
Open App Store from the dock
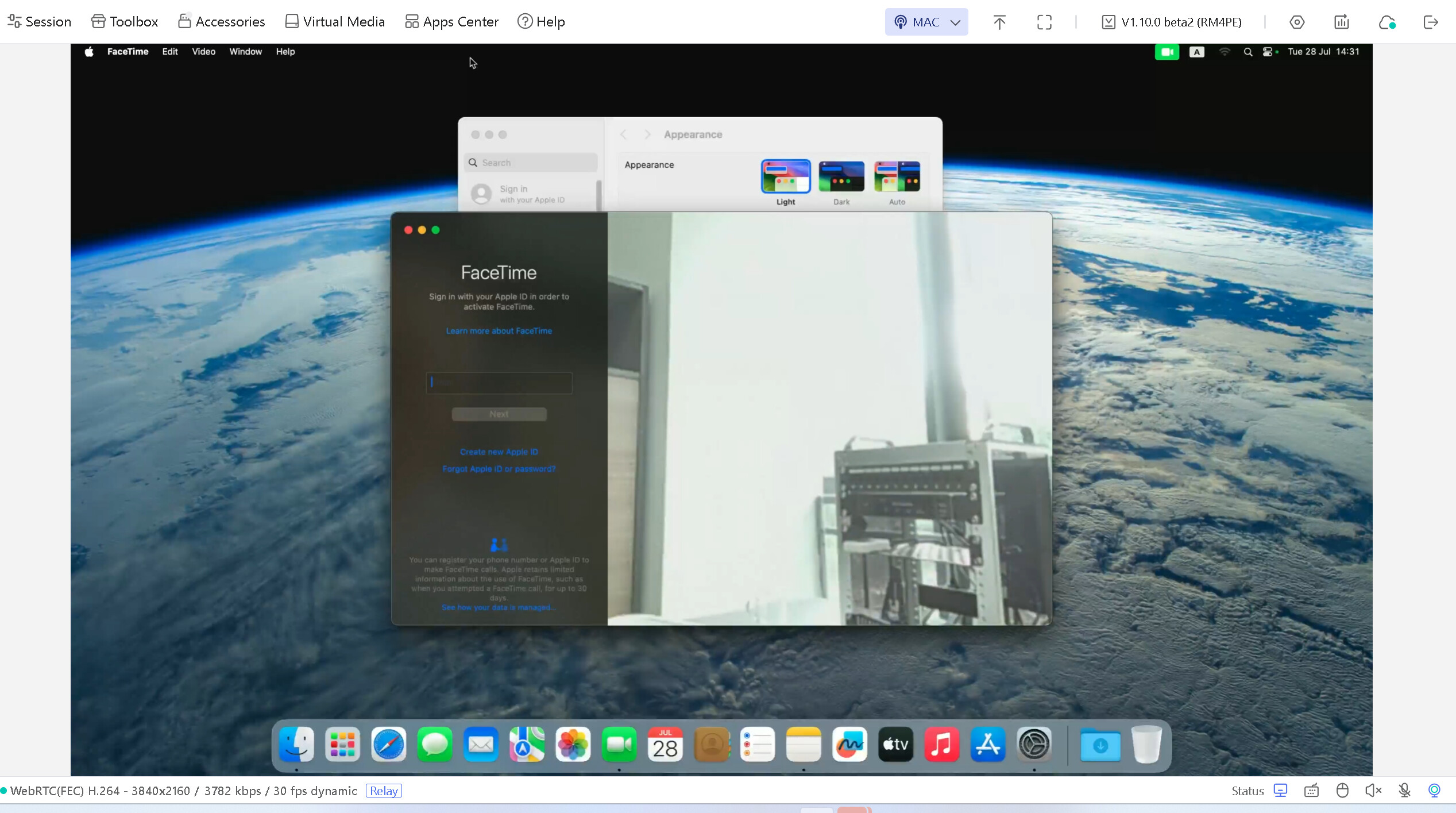coord(988,745)
